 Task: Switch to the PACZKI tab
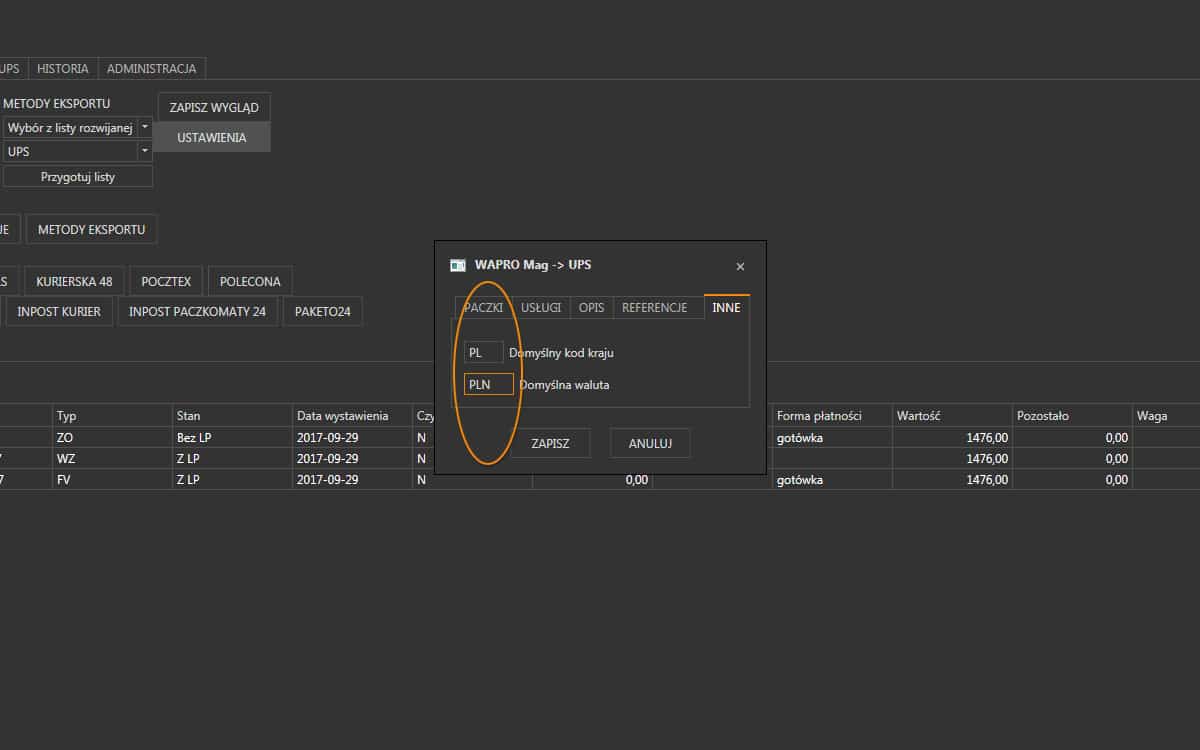pyautogui.click(x=483, y=308)
